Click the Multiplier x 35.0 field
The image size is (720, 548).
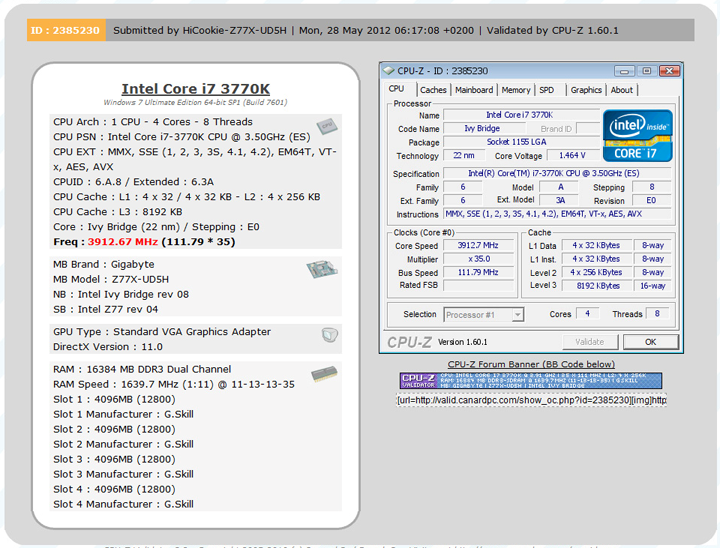(478, 259)
